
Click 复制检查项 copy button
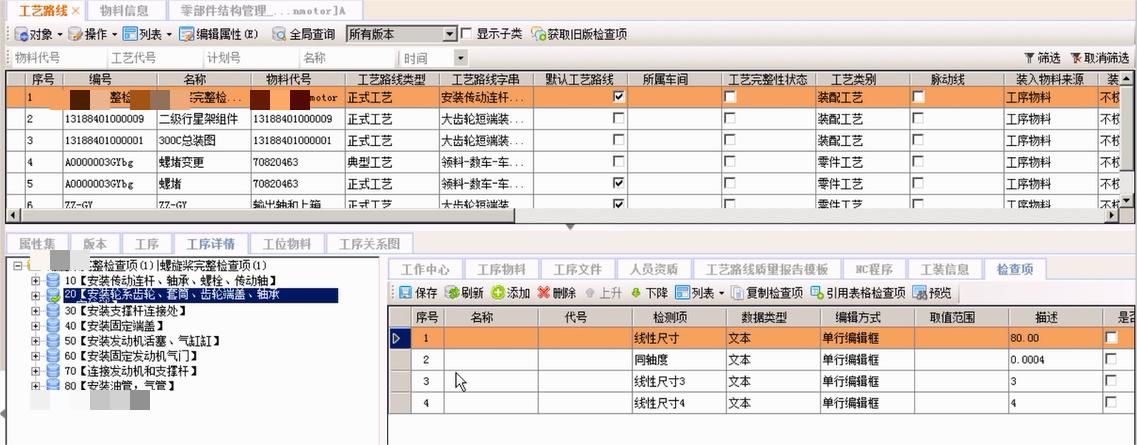point(767,293)
